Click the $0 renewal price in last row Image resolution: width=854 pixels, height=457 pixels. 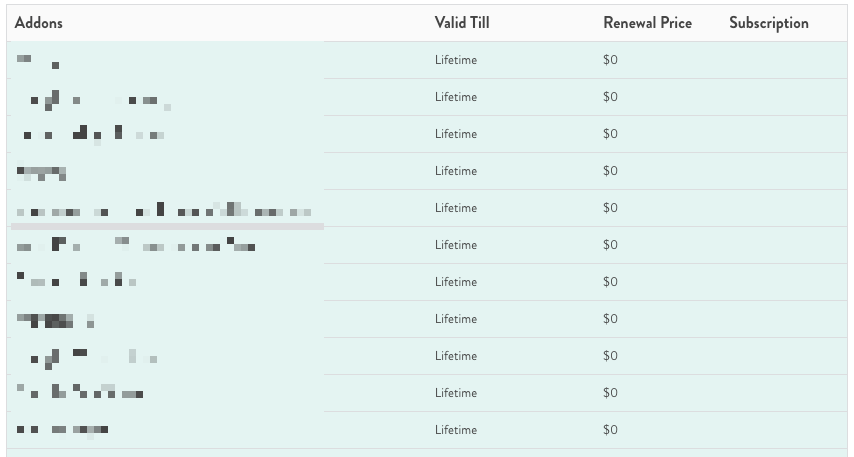[610, 430]
